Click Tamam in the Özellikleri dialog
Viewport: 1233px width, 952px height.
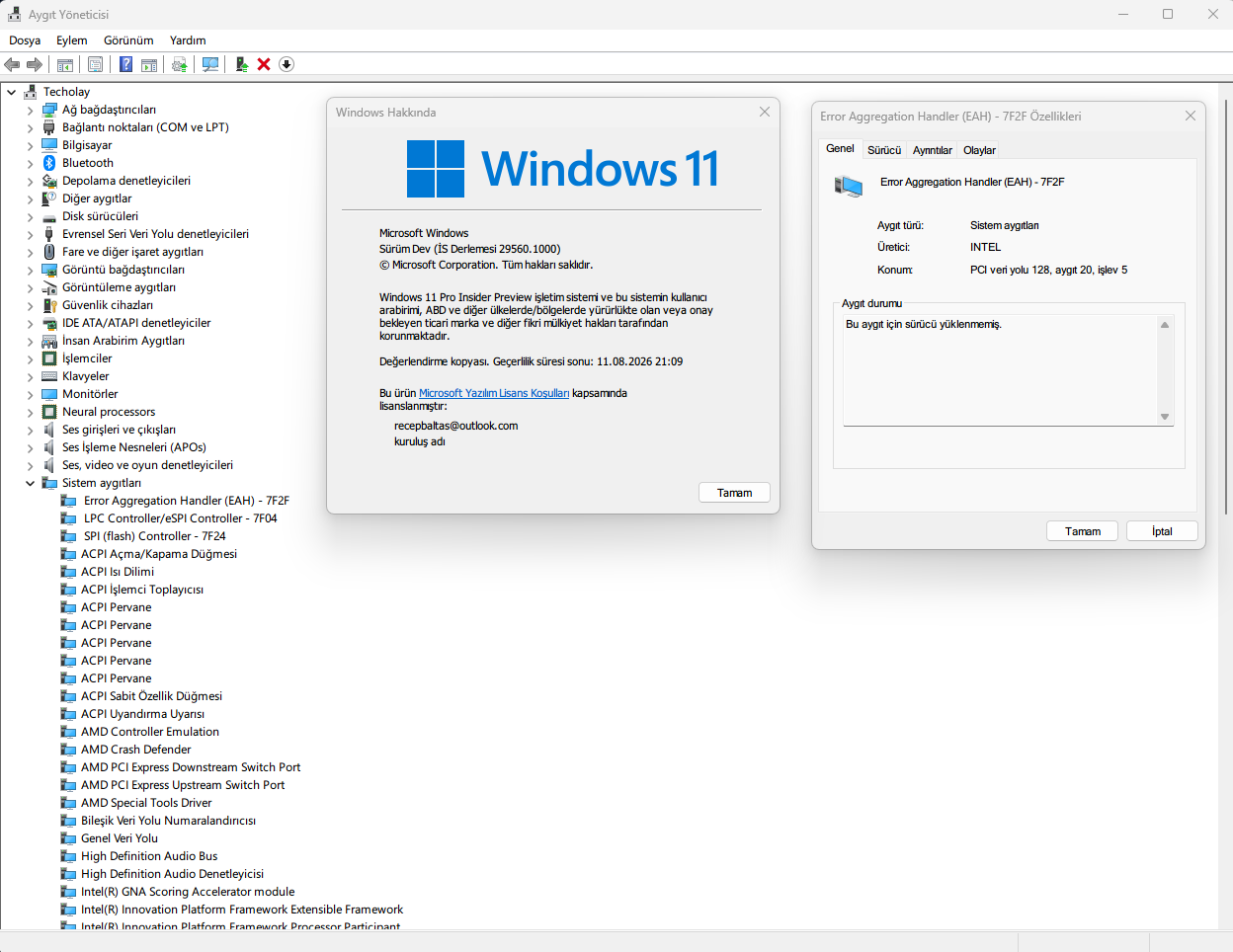point(1082,531)
